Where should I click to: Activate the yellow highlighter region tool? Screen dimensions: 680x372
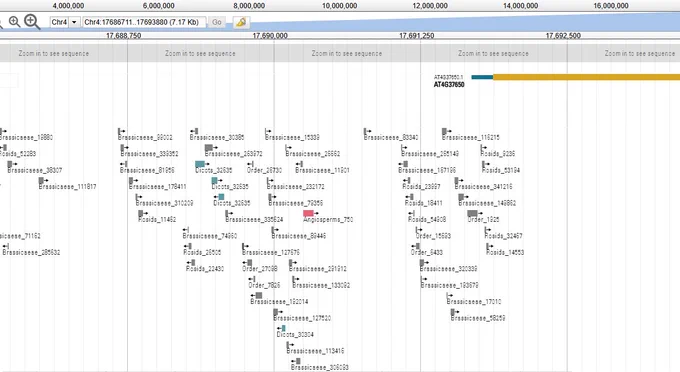pos(241,22)
